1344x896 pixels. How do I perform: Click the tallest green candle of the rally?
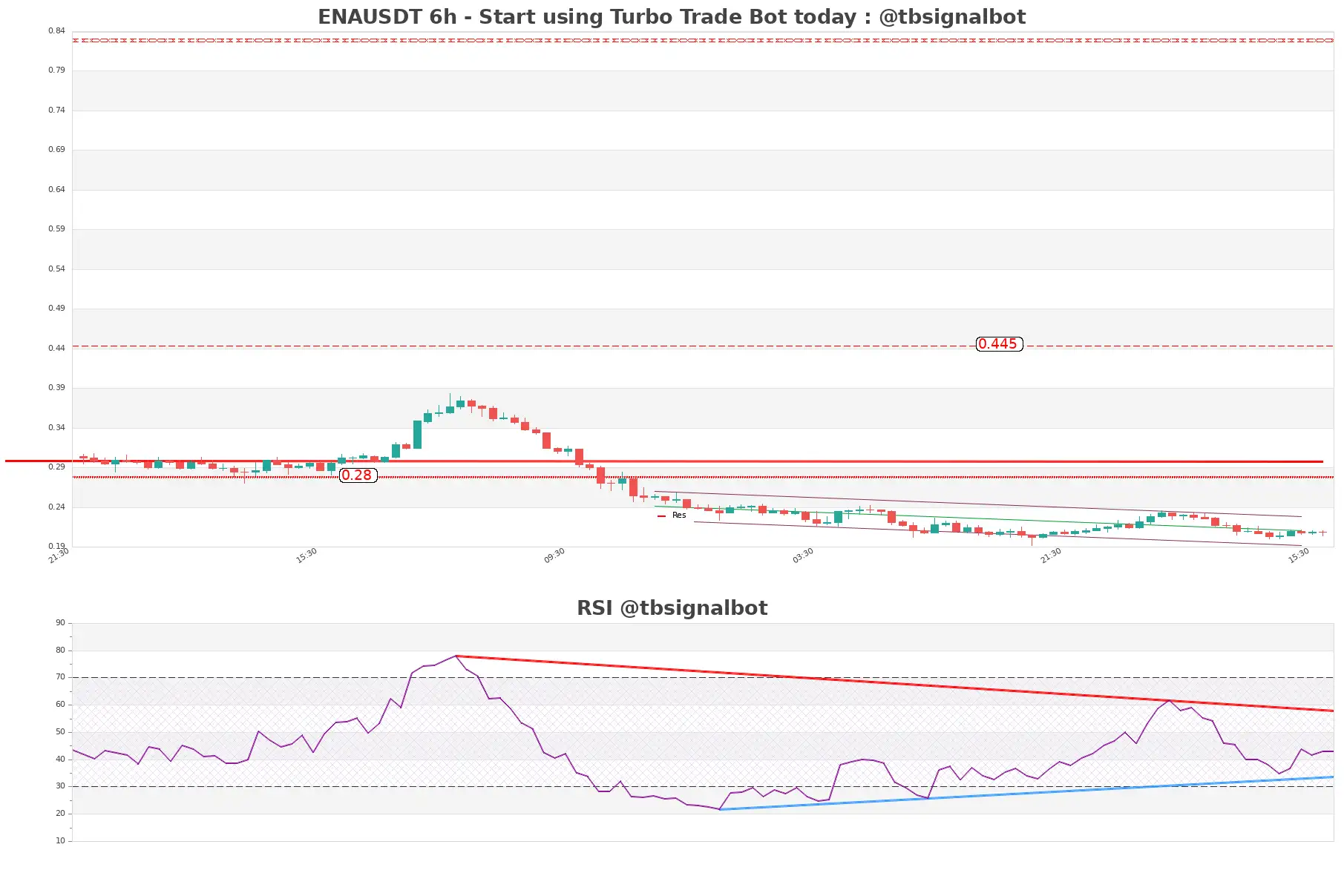[x=417, y=435]
